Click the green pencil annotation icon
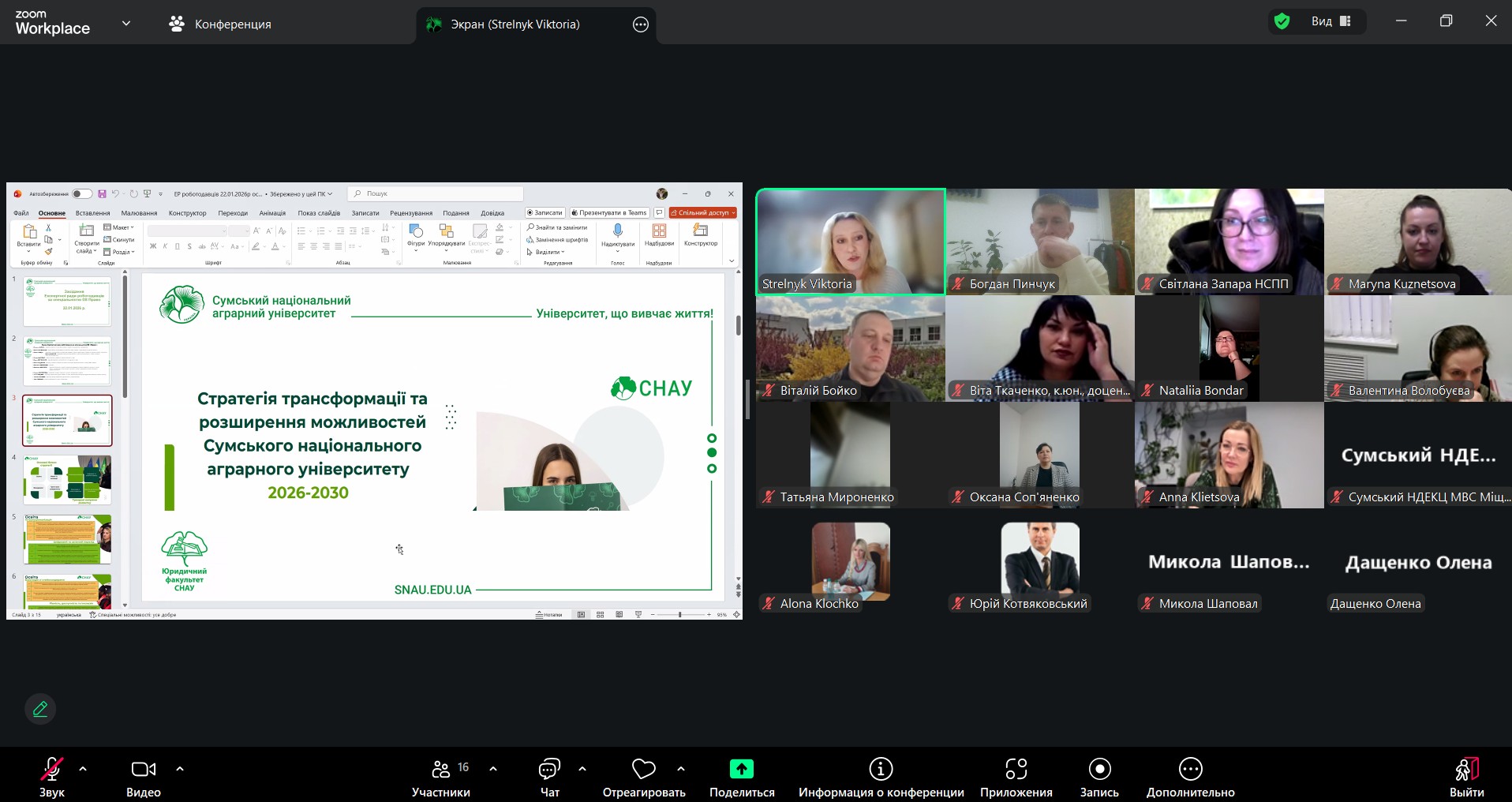The width and height of the screenshot is (1512, 802). pos(40,709)
